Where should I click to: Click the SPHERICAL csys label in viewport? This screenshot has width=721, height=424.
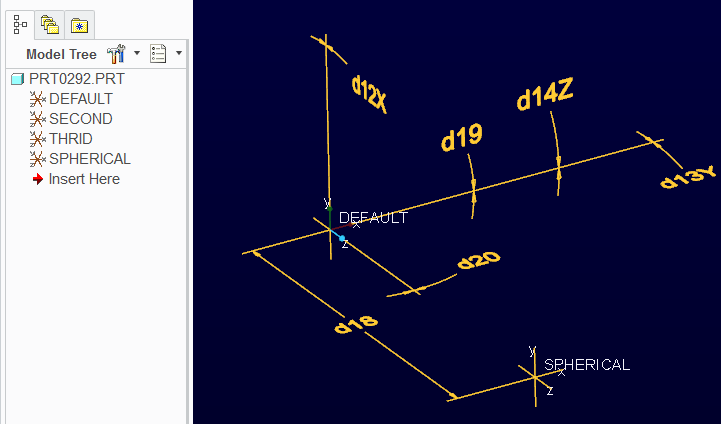point(587,365)
